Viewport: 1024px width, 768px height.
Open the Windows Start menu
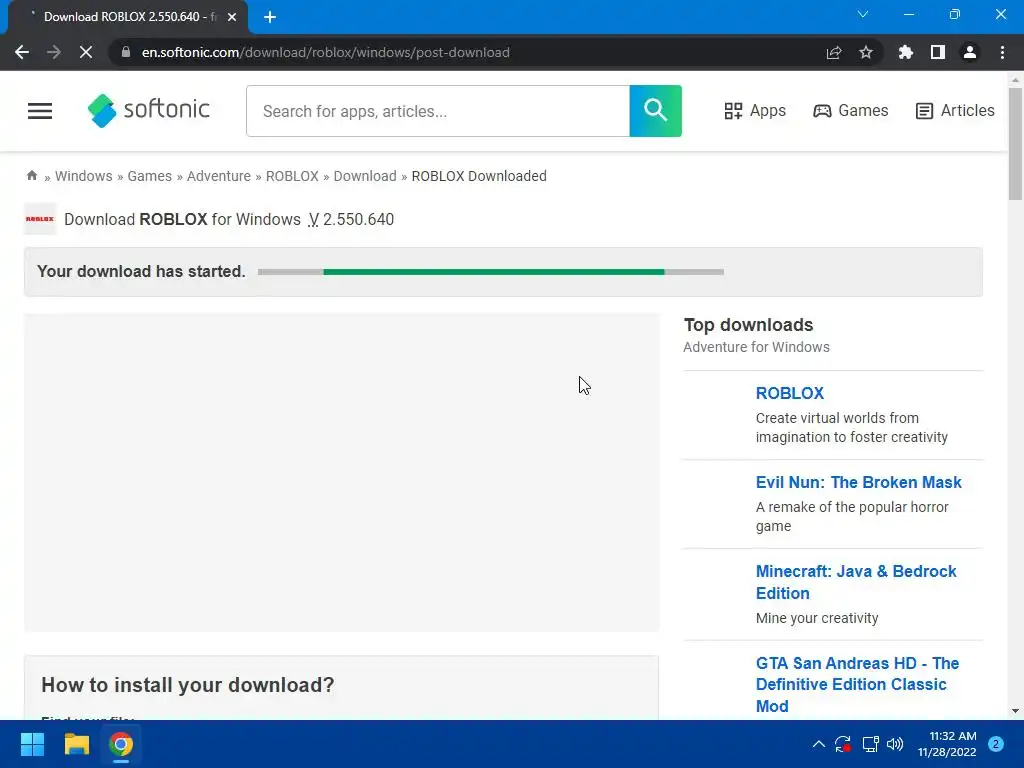(x=32, y=744)
